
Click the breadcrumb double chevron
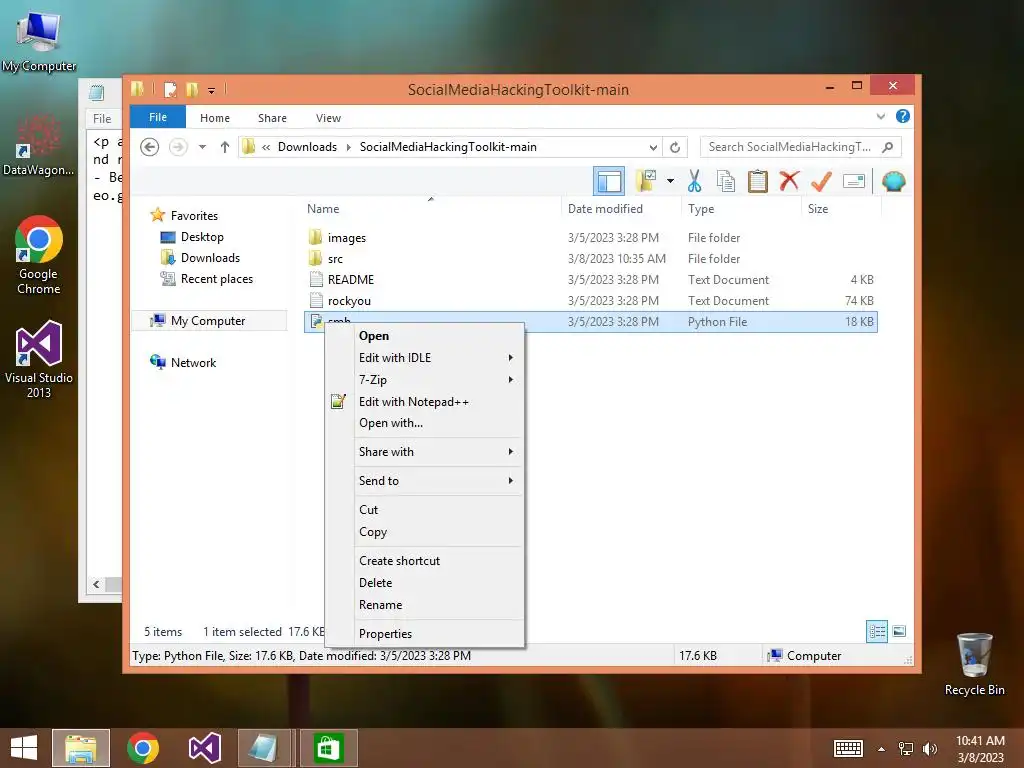(266, 148)
